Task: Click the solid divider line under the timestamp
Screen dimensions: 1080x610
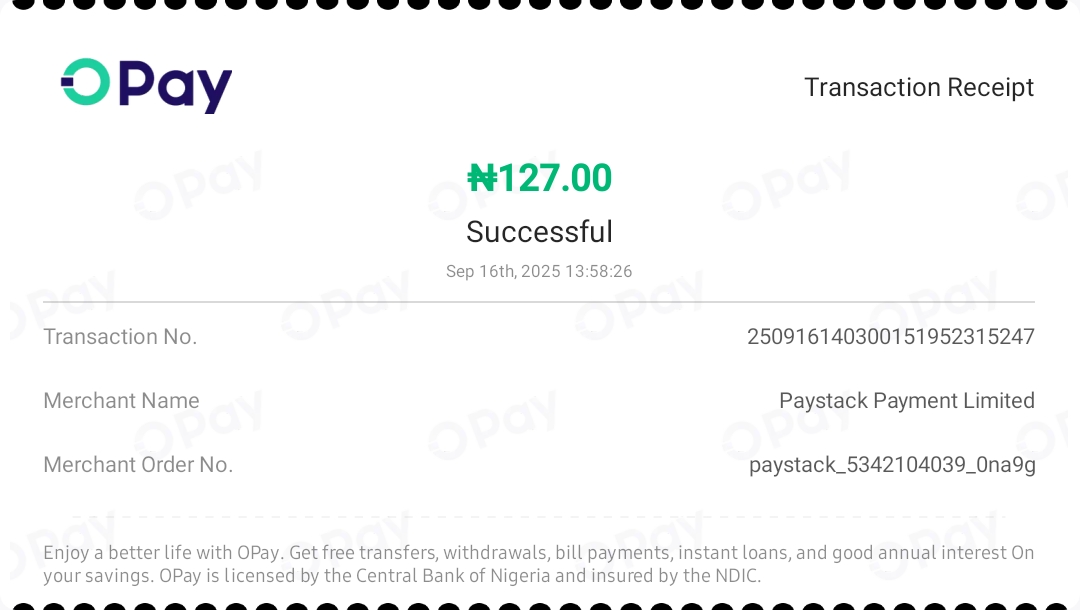Action: click(539, 302)
